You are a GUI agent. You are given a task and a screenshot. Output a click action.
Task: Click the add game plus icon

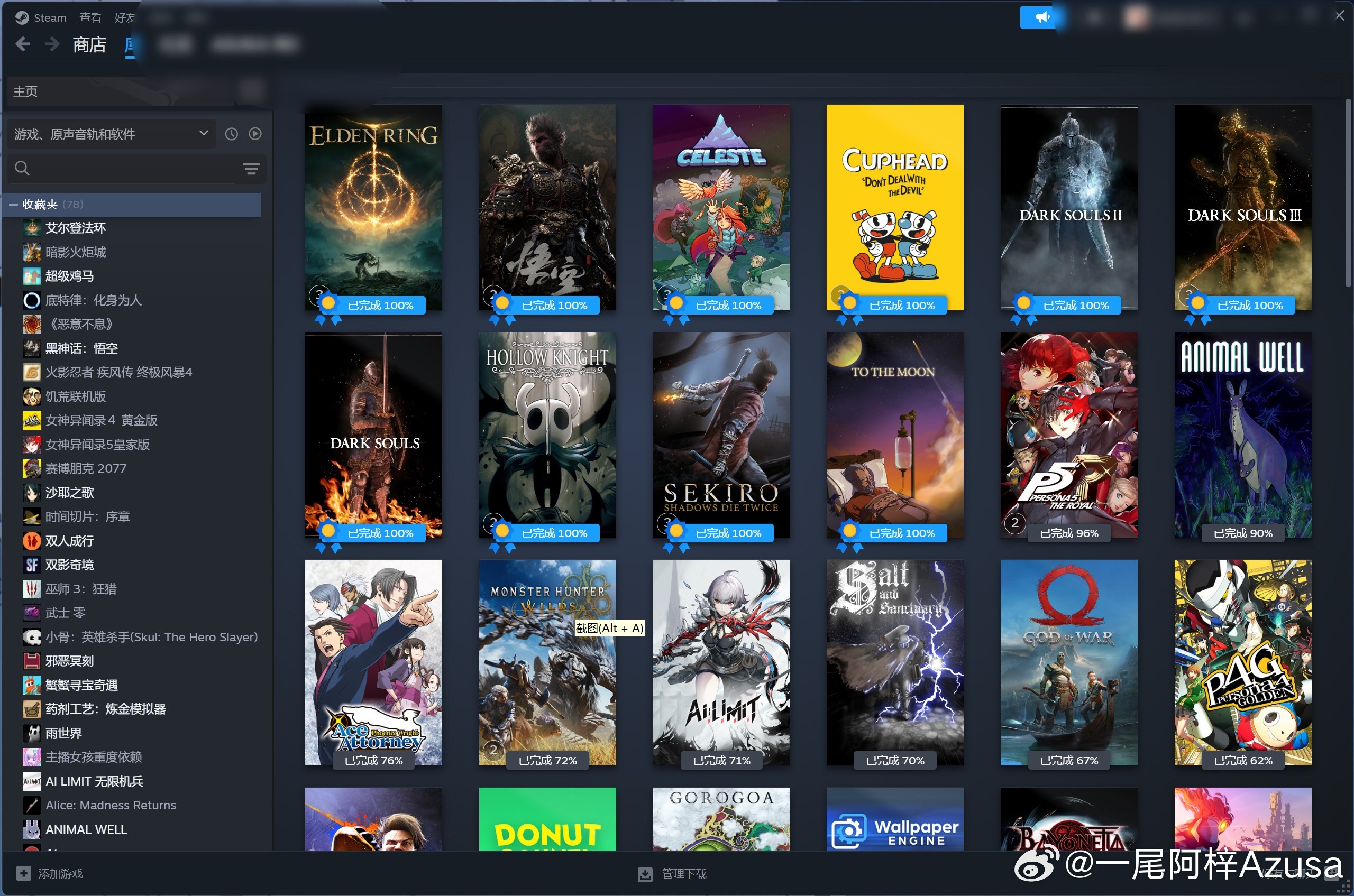[x=23, y=873]
